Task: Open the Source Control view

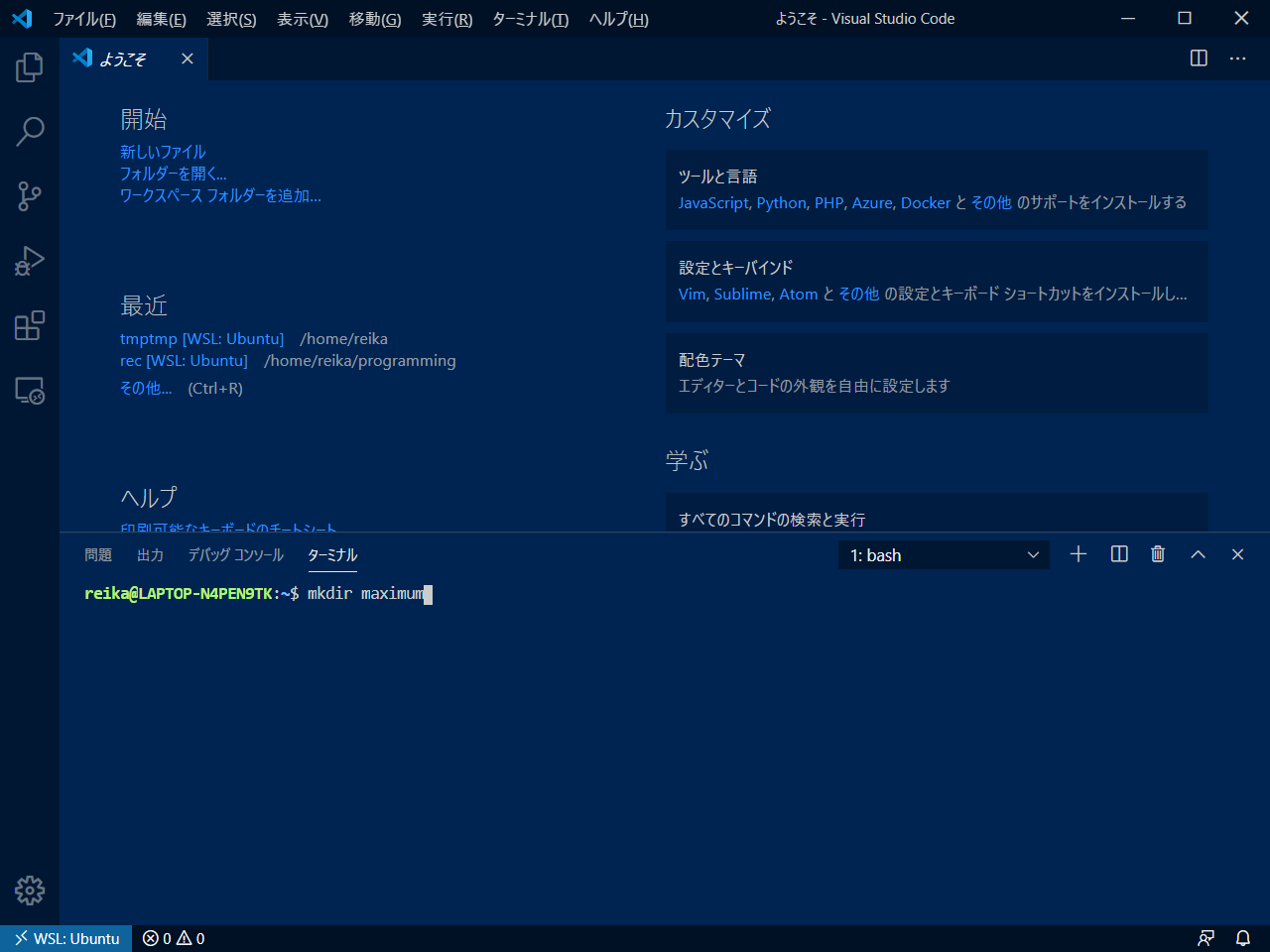Action: [29, 195]
